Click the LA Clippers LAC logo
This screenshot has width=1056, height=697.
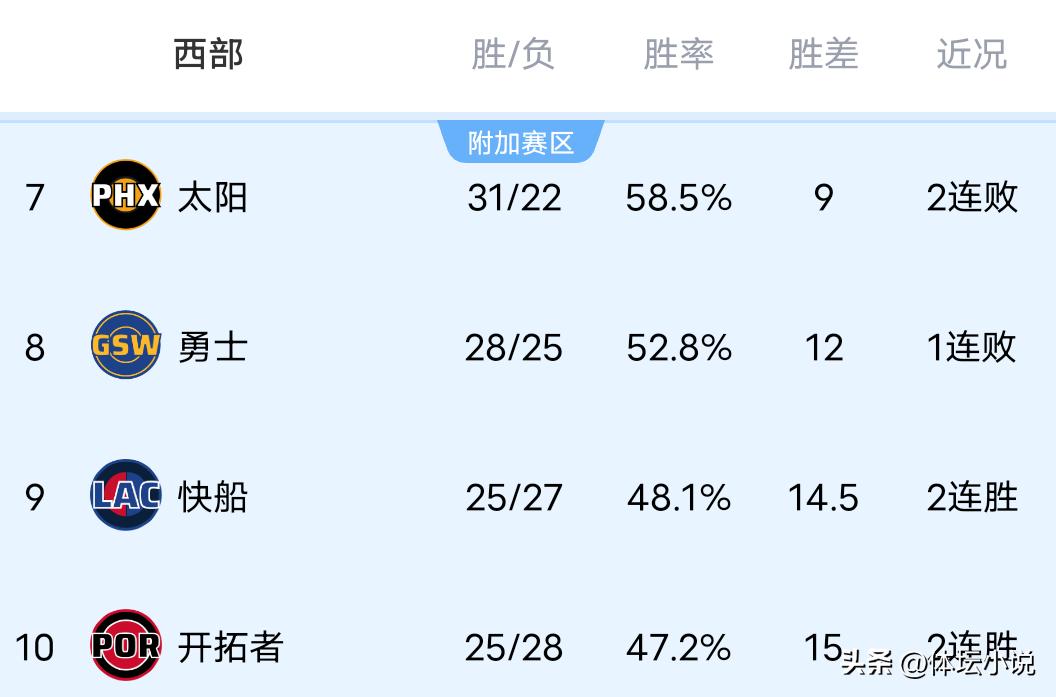tap(125, 495)
